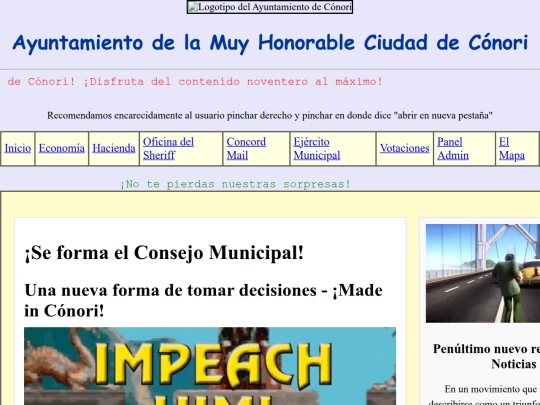Open the Panel Admin link
Viewport: 540px width, 405px height.
(453, 148)
